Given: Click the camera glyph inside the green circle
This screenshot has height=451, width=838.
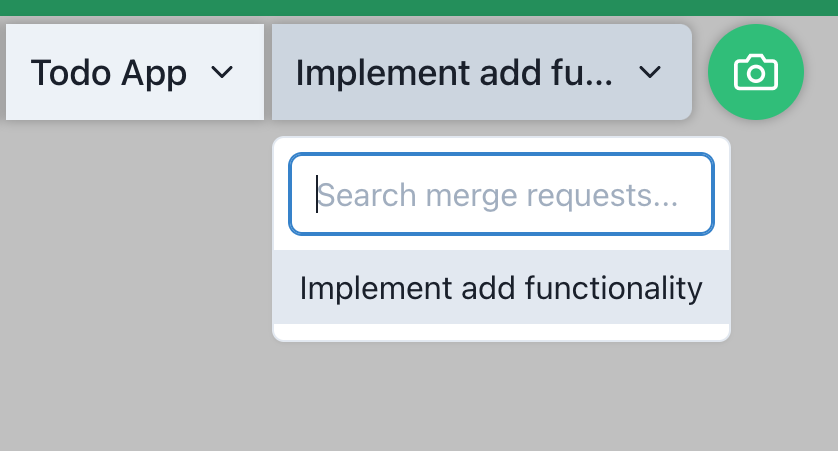Looking at the screenshot, I should click(755, 73).
